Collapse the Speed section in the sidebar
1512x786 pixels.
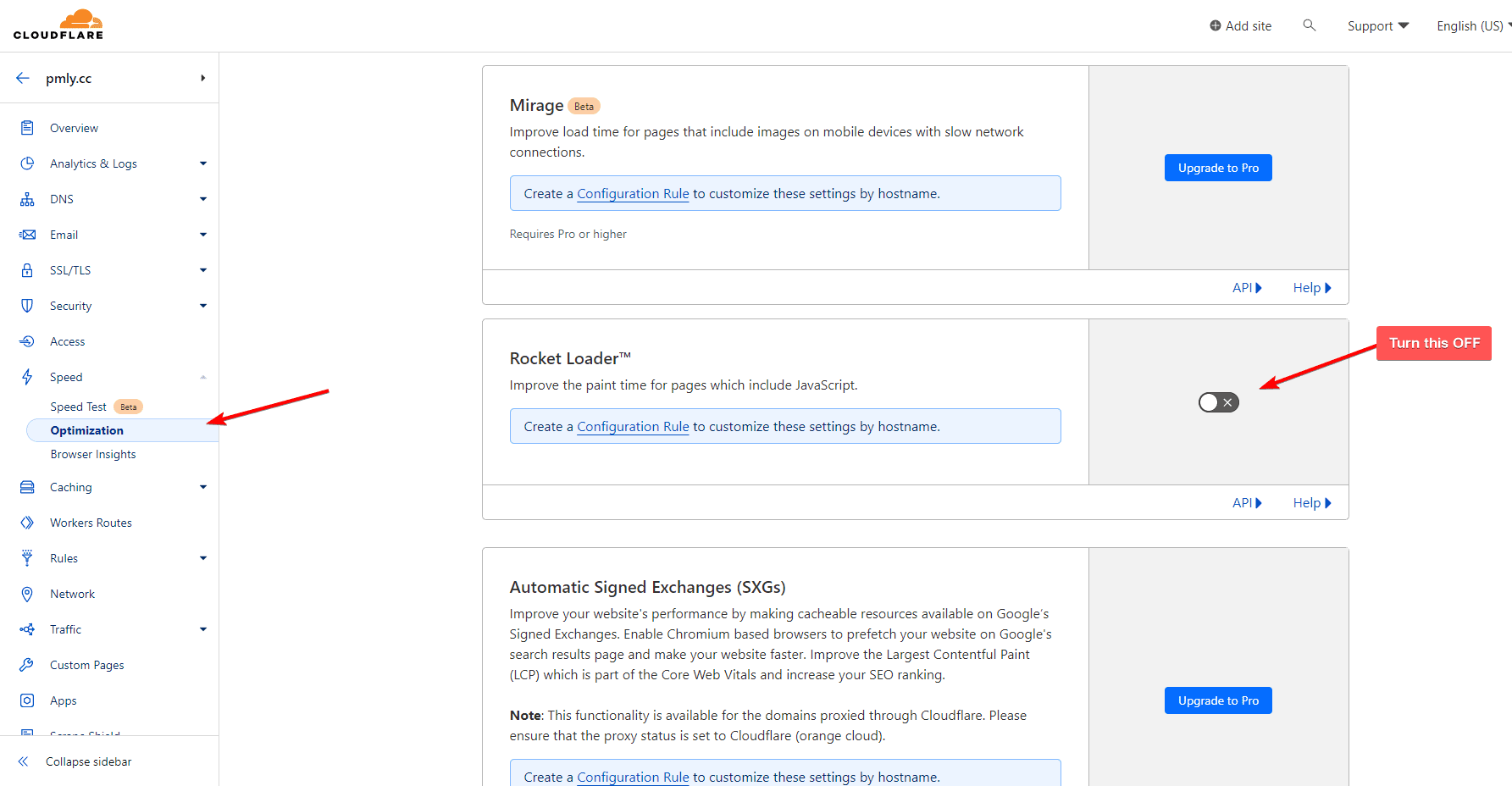[x=202, y=376]
